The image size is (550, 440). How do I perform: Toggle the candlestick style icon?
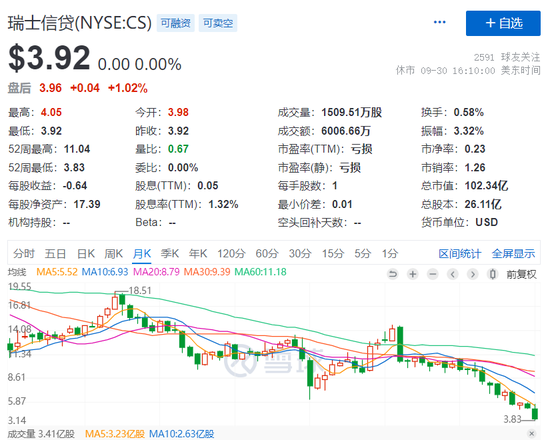point(492,274)
